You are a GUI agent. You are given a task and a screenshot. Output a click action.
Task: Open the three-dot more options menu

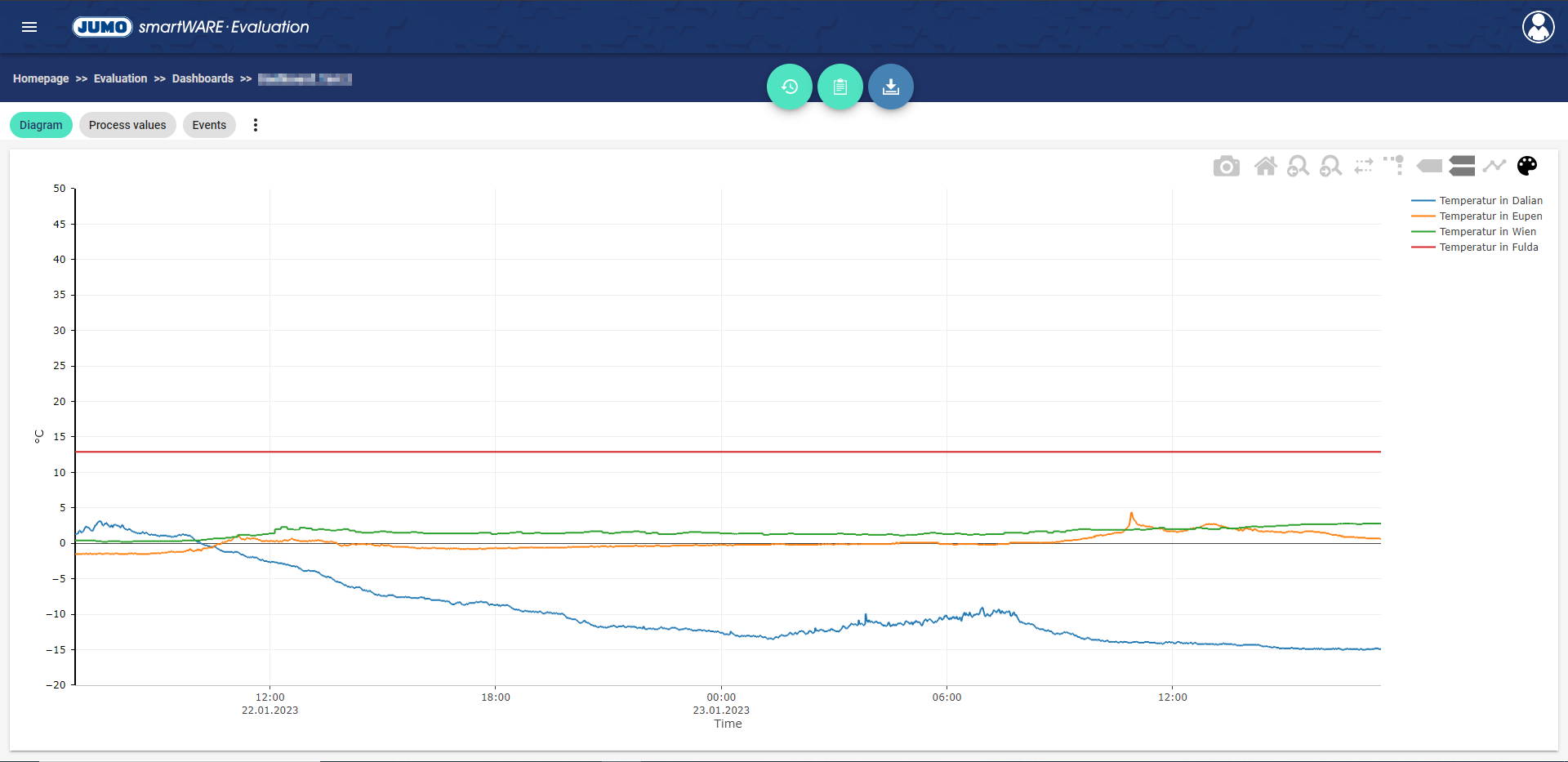tap(256, 125)
